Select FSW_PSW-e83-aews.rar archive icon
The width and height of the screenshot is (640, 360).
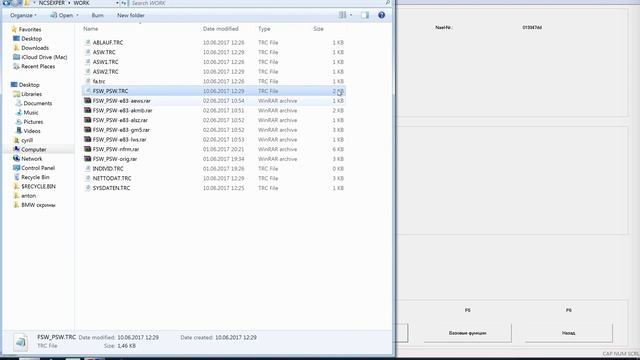(x=87, y=101)
